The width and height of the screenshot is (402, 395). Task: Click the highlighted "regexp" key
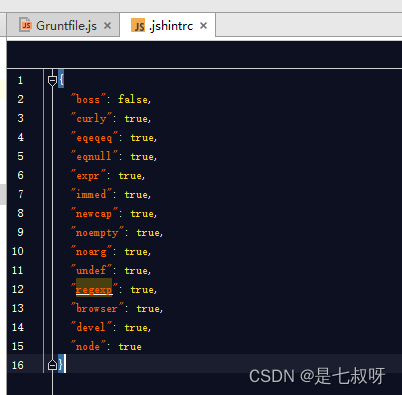click(94, 289)
